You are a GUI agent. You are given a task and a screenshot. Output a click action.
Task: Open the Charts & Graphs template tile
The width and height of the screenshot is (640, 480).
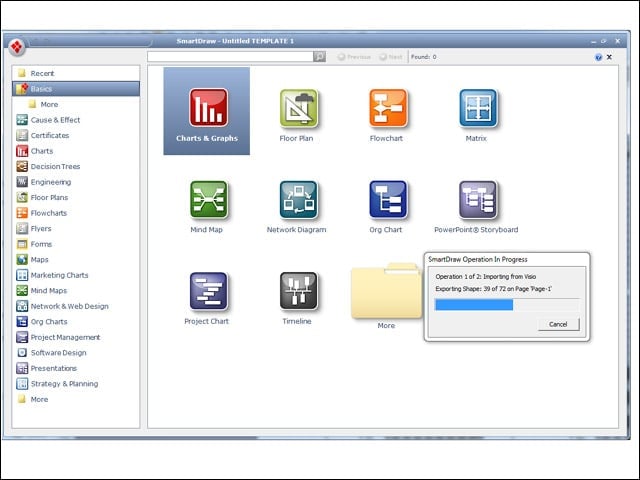207,111
